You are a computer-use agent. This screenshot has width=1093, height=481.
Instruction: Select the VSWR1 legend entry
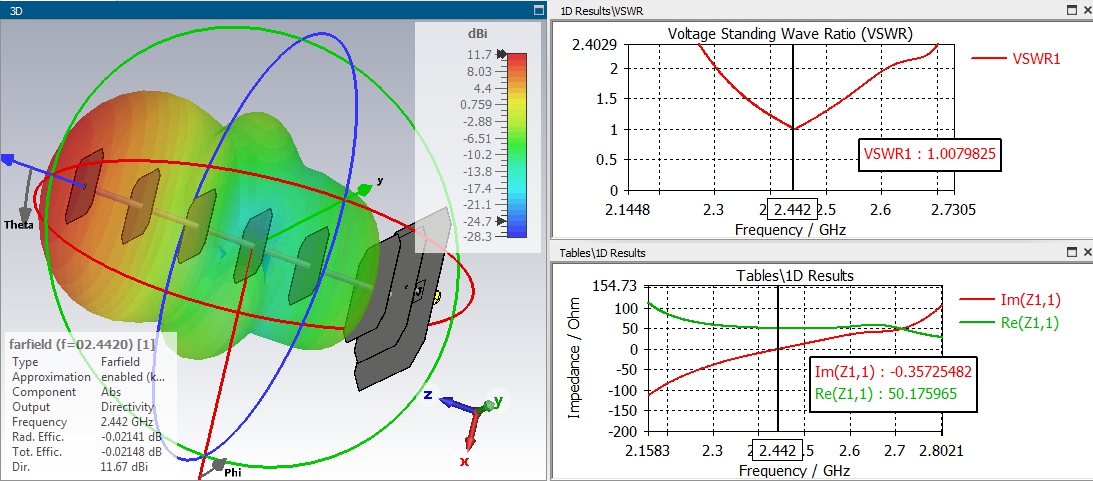pos(1016,59)
